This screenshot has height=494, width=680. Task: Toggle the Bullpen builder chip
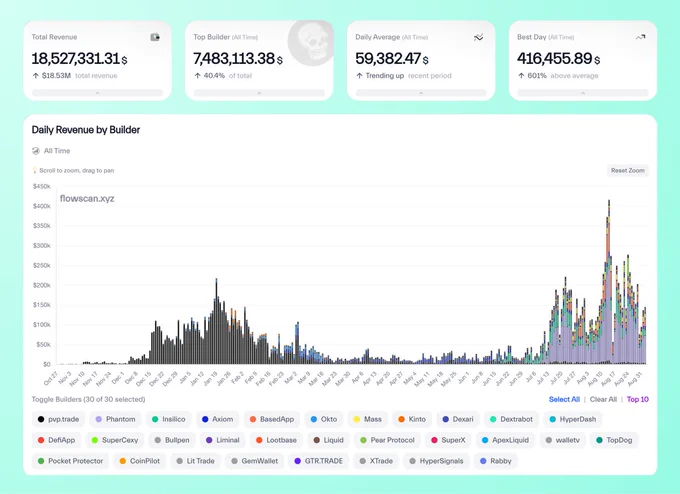[172, 440]
